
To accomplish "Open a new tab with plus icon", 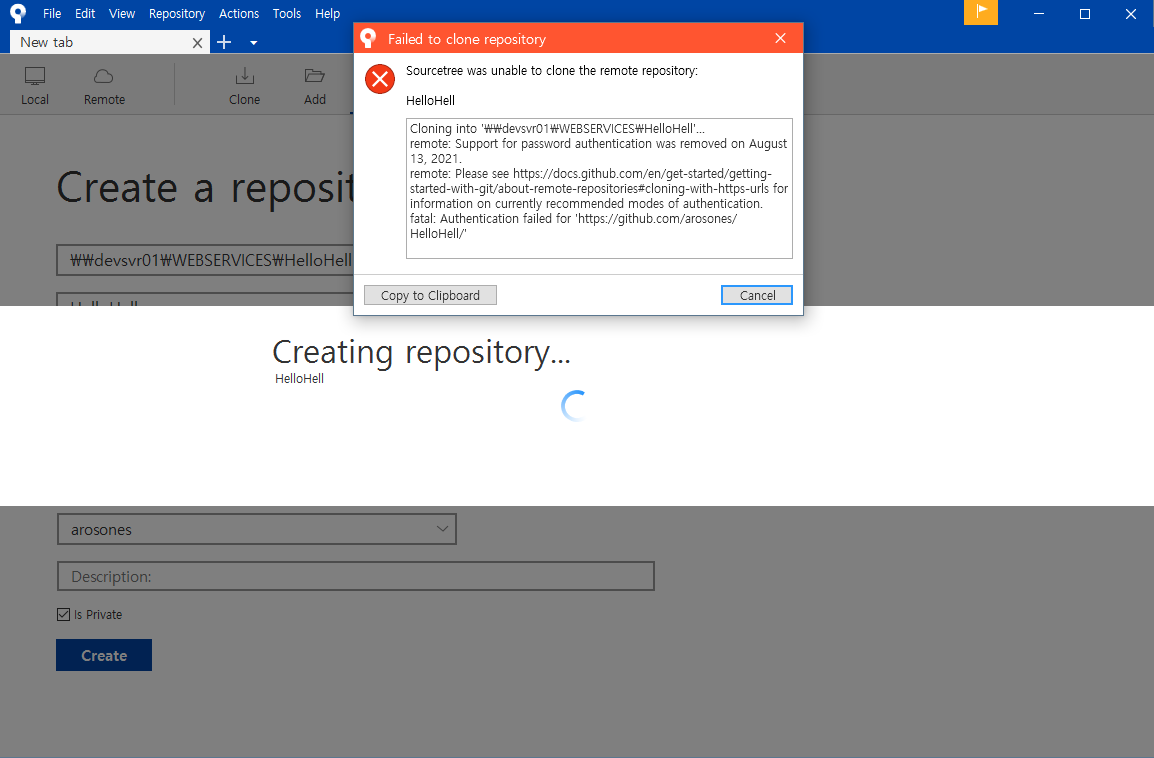I will 224,43.
